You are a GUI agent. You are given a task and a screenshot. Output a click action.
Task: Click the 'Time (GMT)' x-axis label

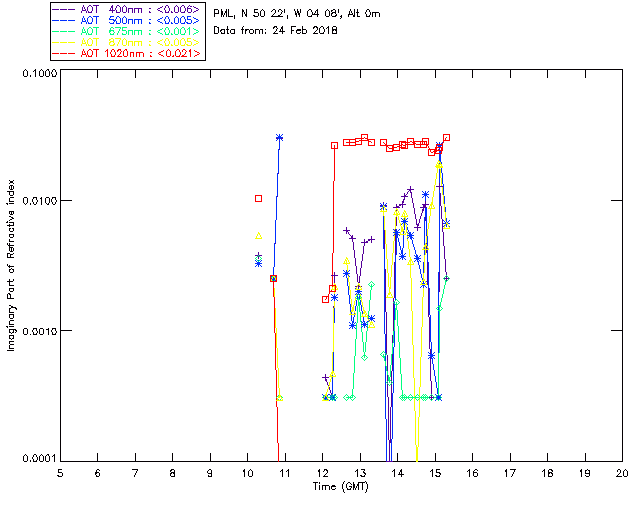[x=341, y=487]
